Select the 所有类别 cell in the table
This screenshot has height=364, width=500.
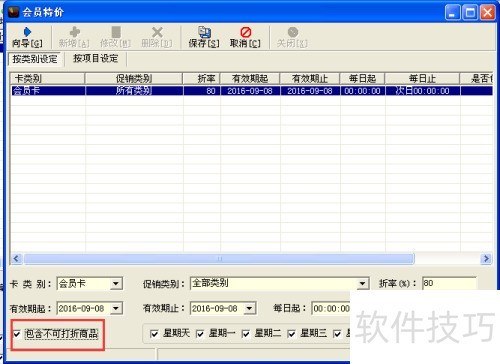pos(134,91)
